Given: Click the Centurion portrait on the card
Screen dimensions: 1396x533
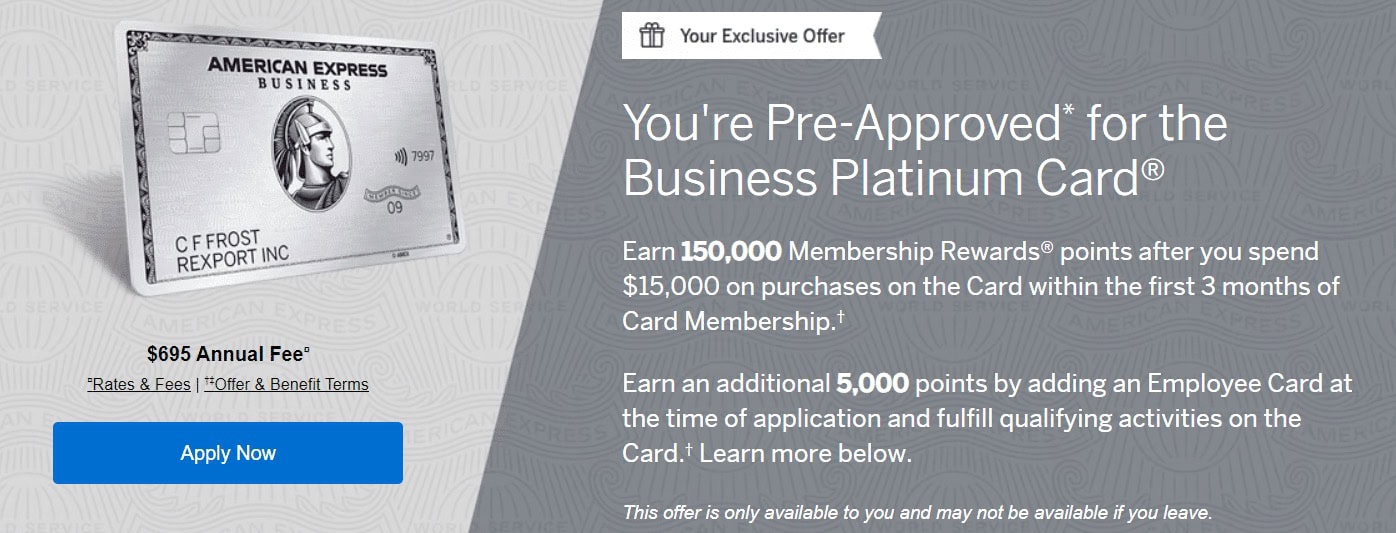Looking at the screenshot, I should coord(311,153).
